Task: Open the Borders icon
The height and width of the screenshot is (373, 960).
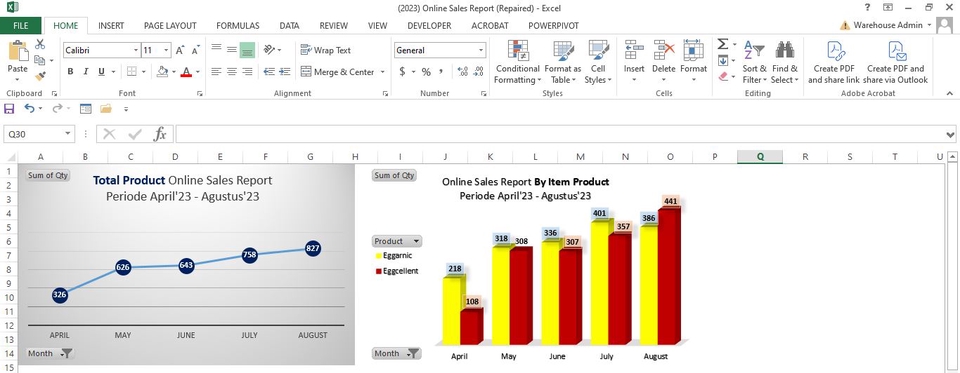Action: (131, 72)
